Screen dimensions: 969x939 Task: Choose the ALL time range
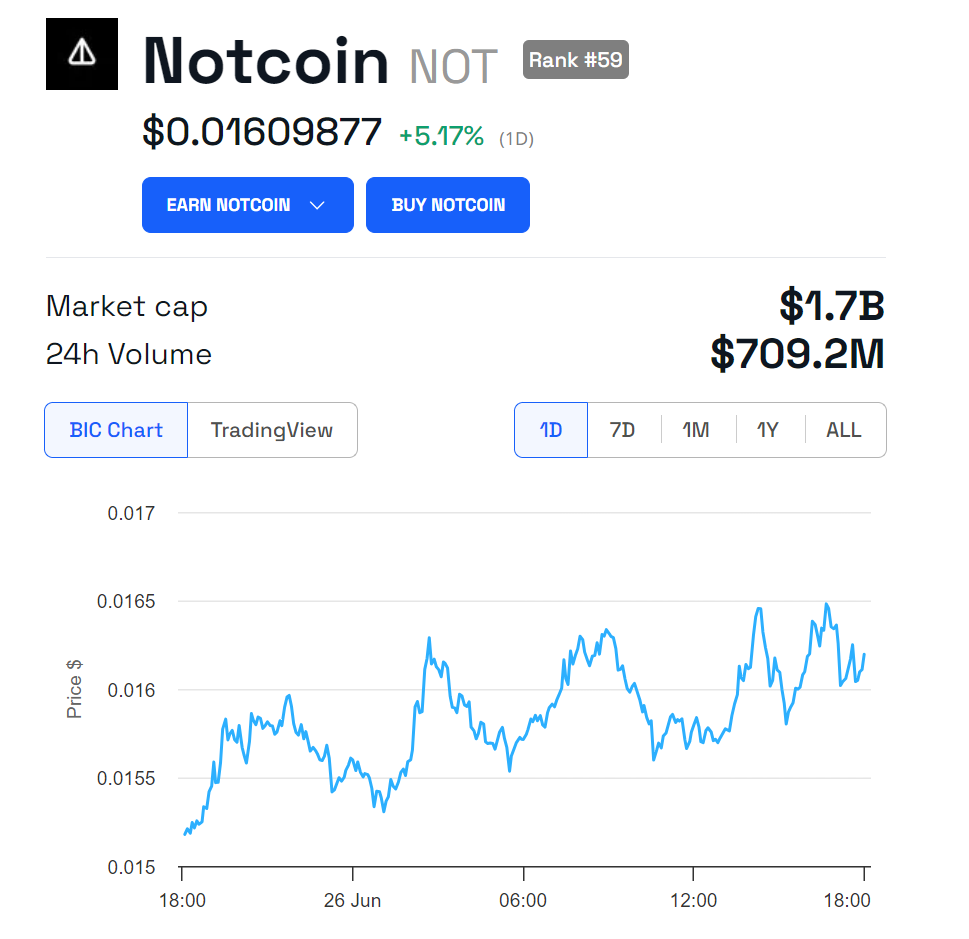tap(843, 430)
